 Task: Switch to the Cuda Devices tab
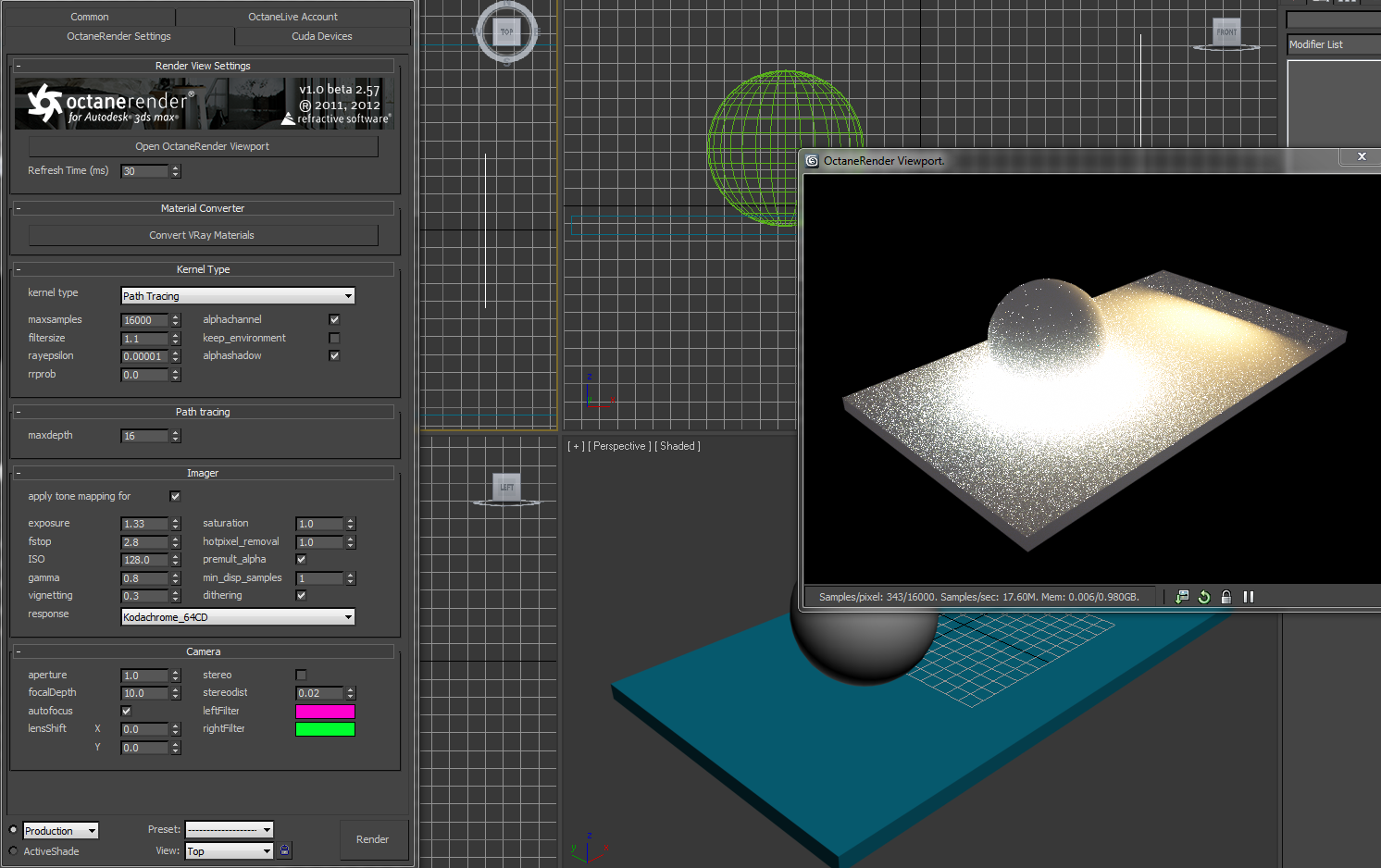point(322,36)
